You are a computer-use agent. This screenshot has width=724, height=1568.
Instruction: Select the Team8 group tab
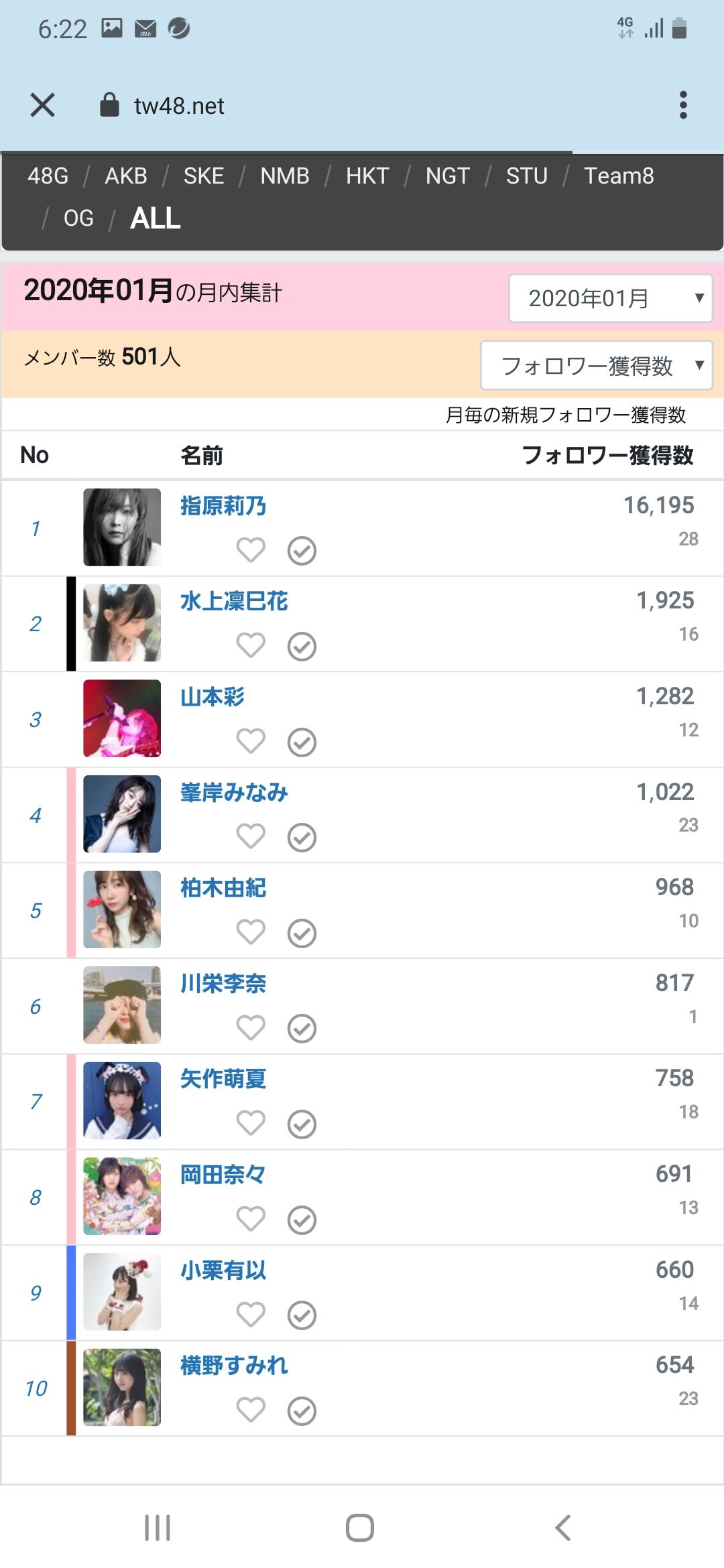click(619, 176)
